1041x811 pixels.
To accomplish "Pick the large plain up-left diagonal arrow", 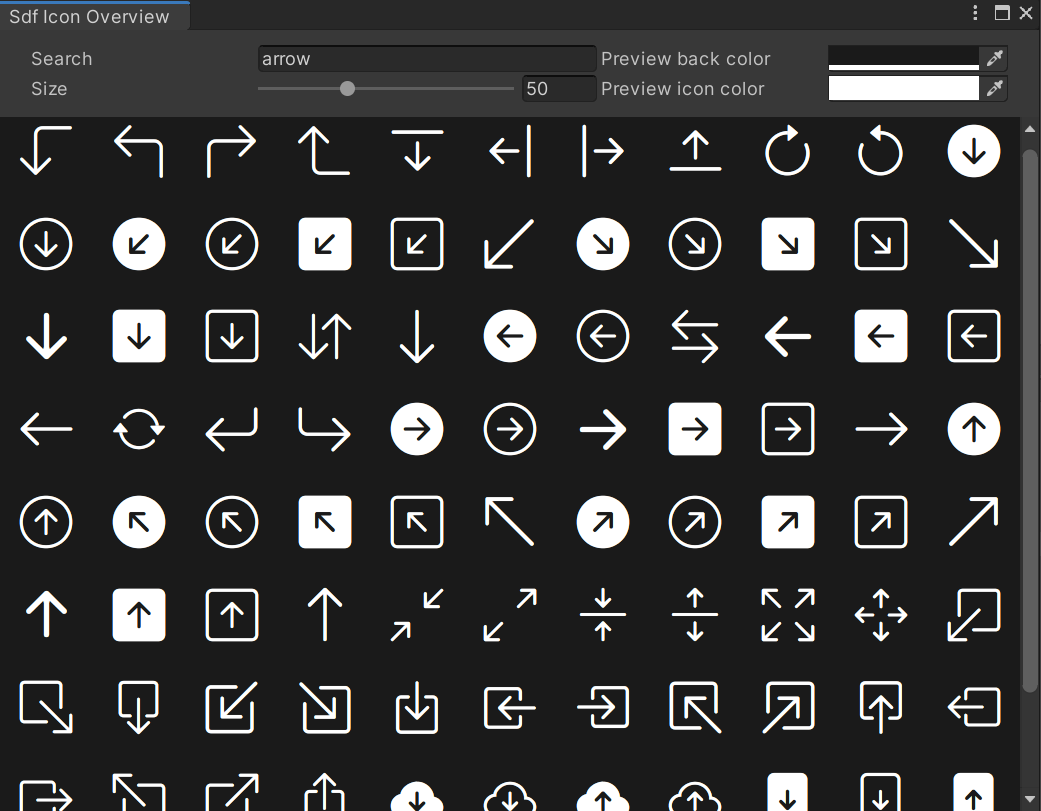I will click(x=510, y=522).
